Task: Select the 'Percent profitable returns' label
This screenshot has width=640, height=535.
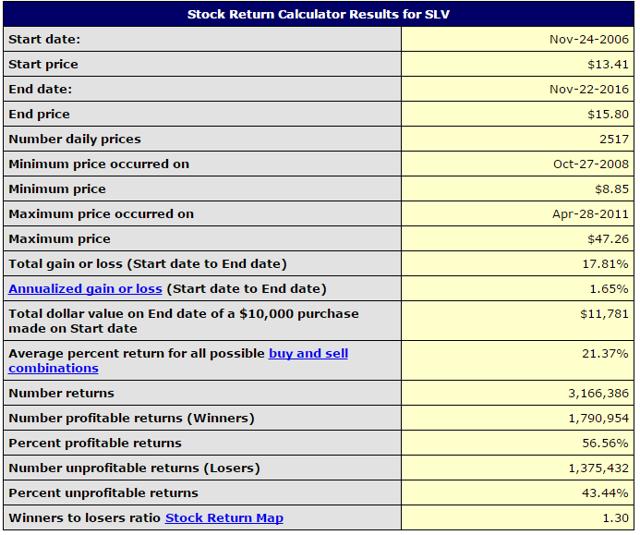Action: point(95,443)
